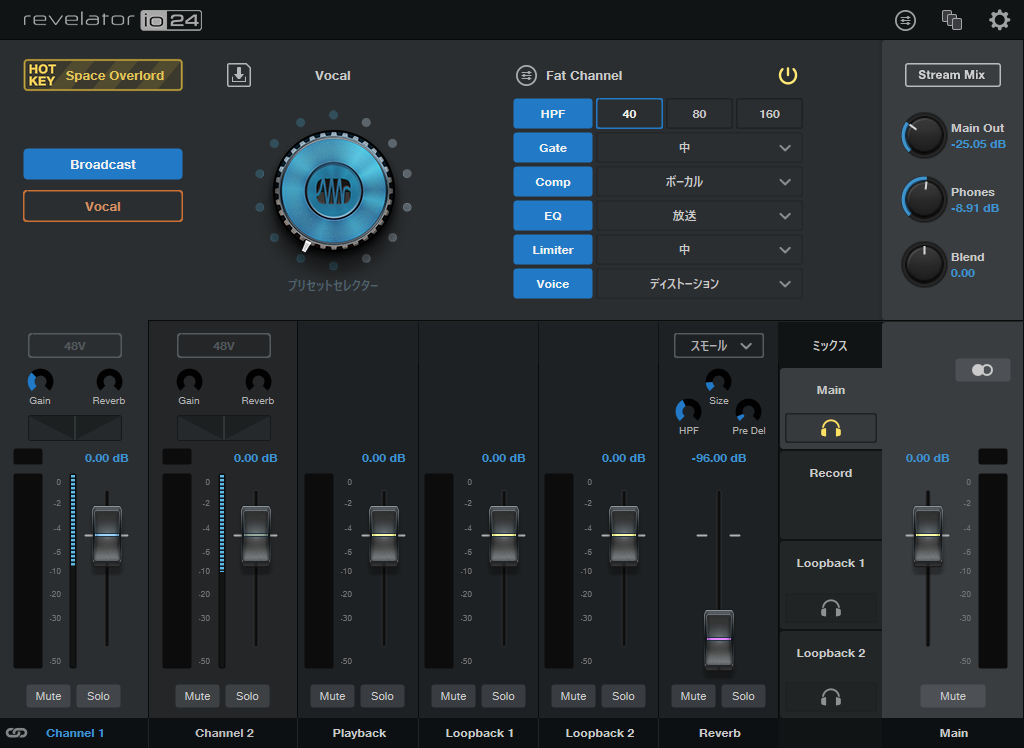Select the 160 Hz HPF option
1024x748 pixels.
coord(769,114)
